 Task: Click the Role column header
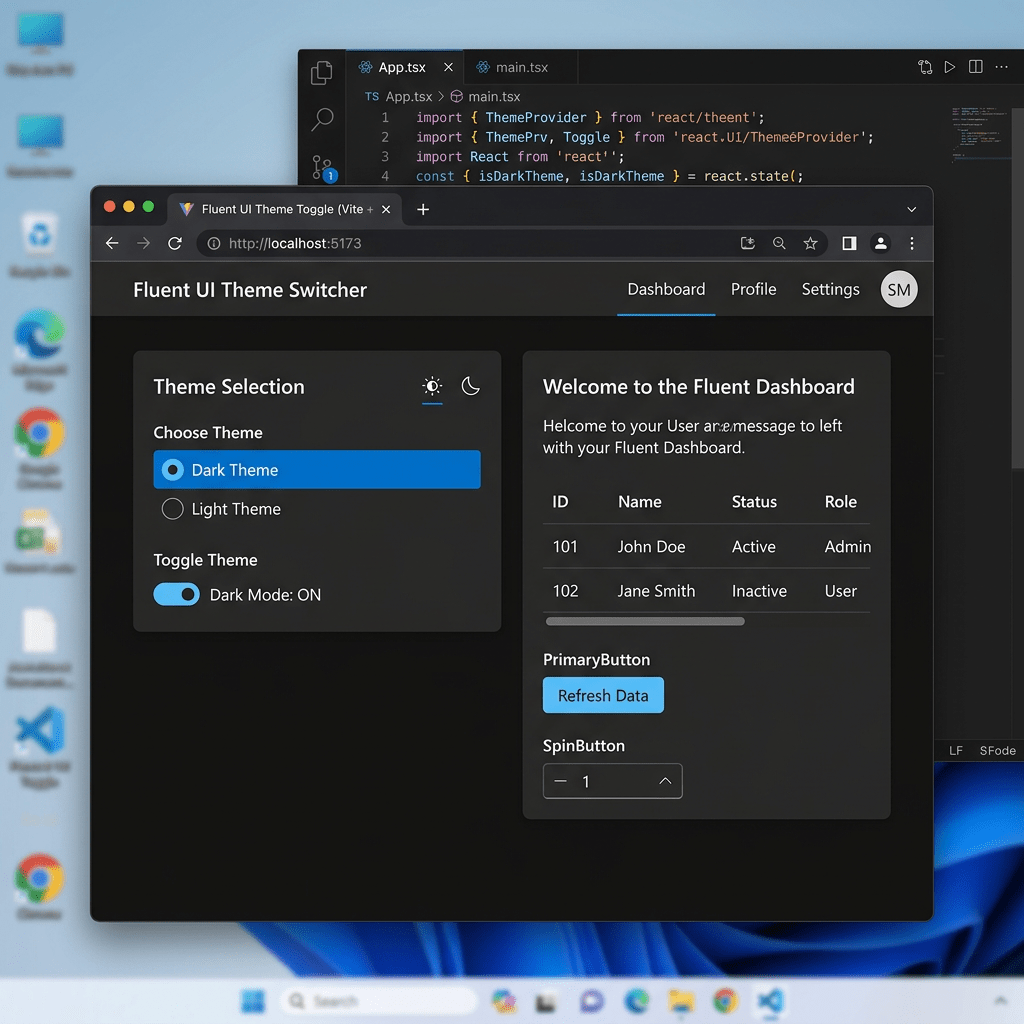pyautogui.click(x=840, y=502)
